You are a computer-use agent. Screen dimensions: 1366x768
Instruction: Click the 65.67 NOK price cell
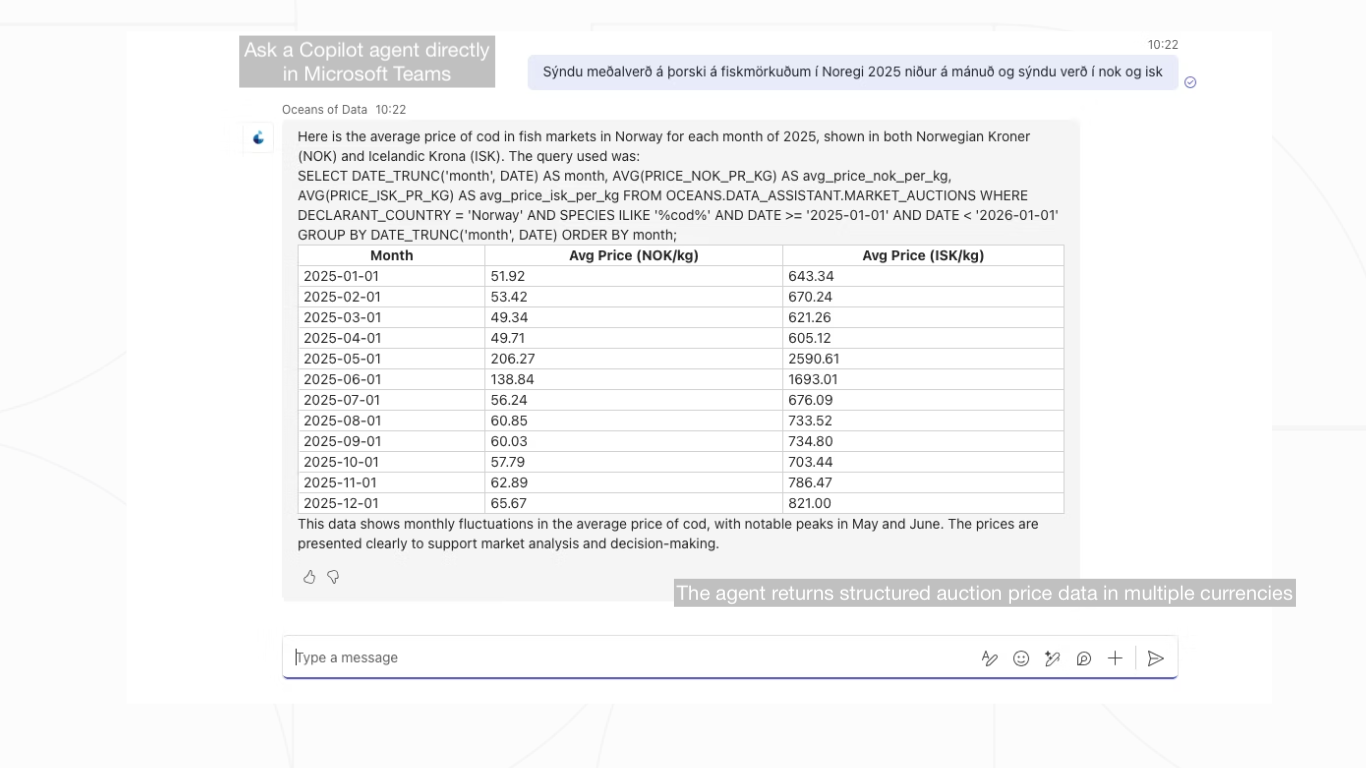pyautogui.click(x=634, y=503)
